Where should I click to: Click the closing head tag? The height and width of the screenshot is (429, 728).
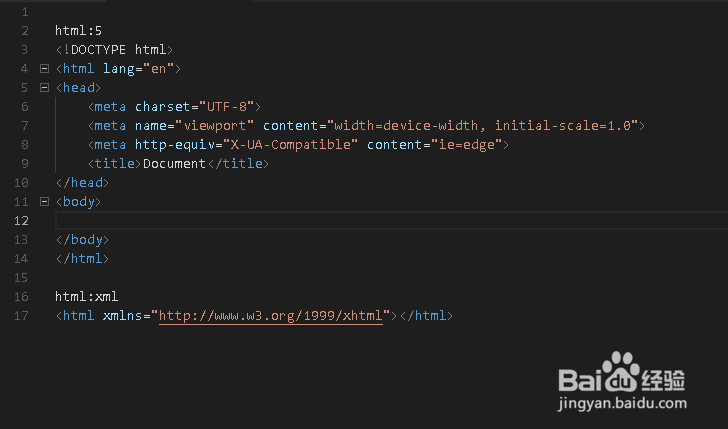click(x=82, y=182)
